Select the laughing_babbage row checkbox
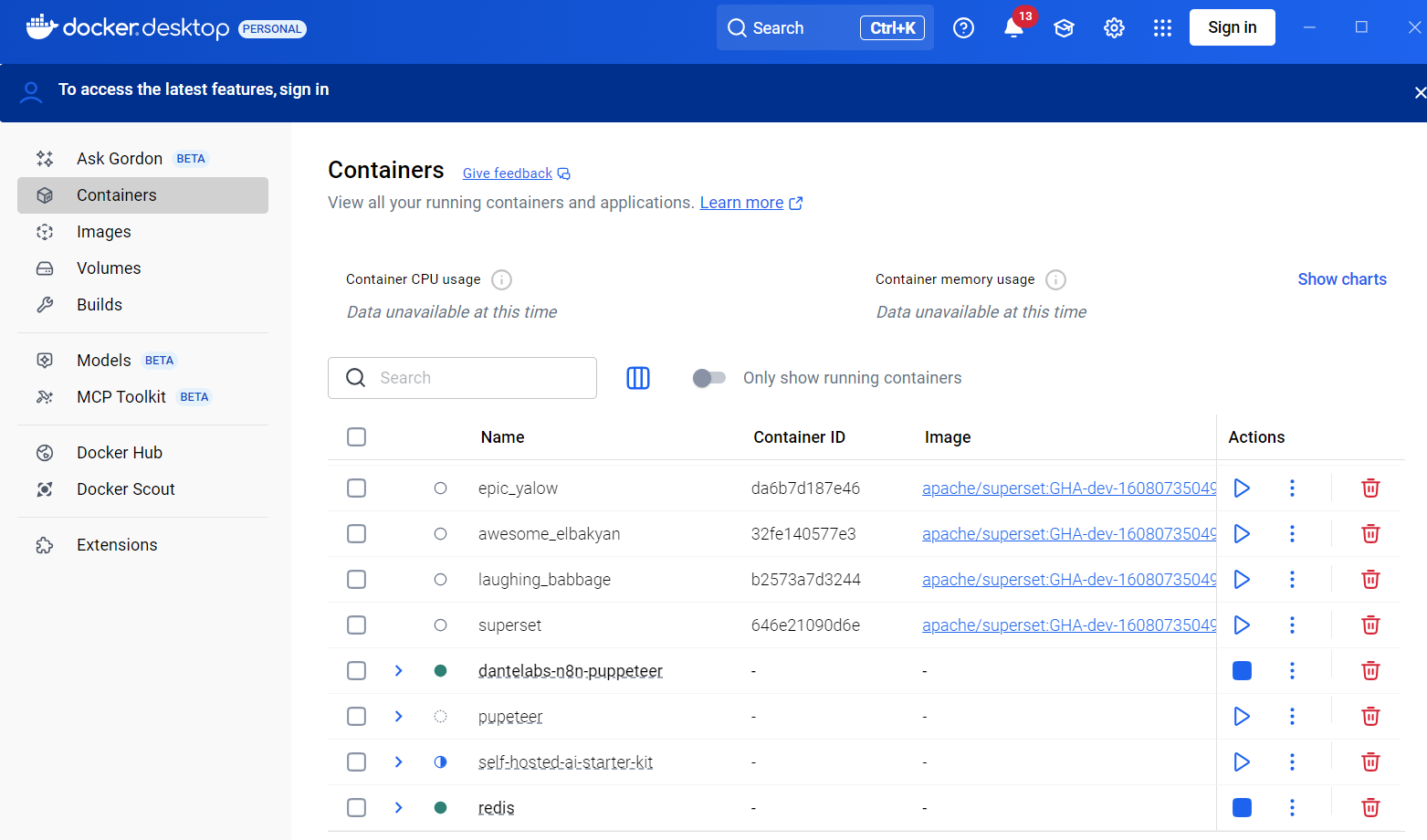 357,580
